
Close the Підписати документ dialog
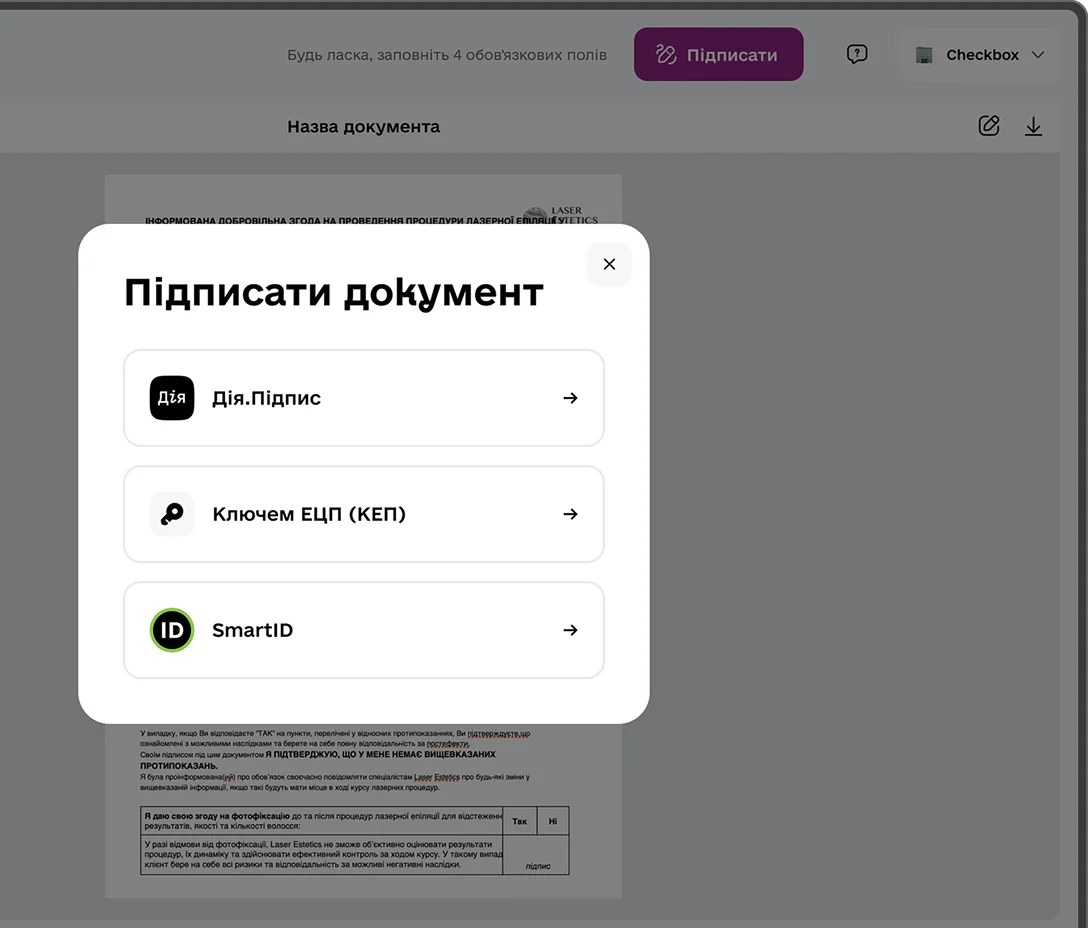(x=610, y=264)
